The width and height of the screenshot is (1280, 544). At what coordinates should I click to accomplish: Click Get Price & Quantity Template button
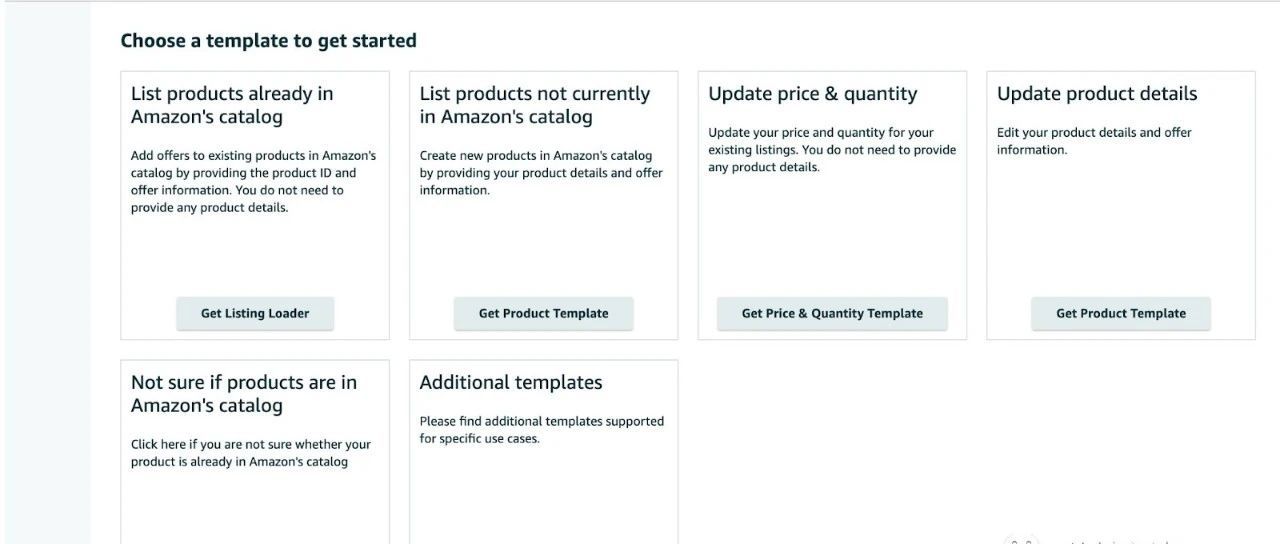coord(832,313)
